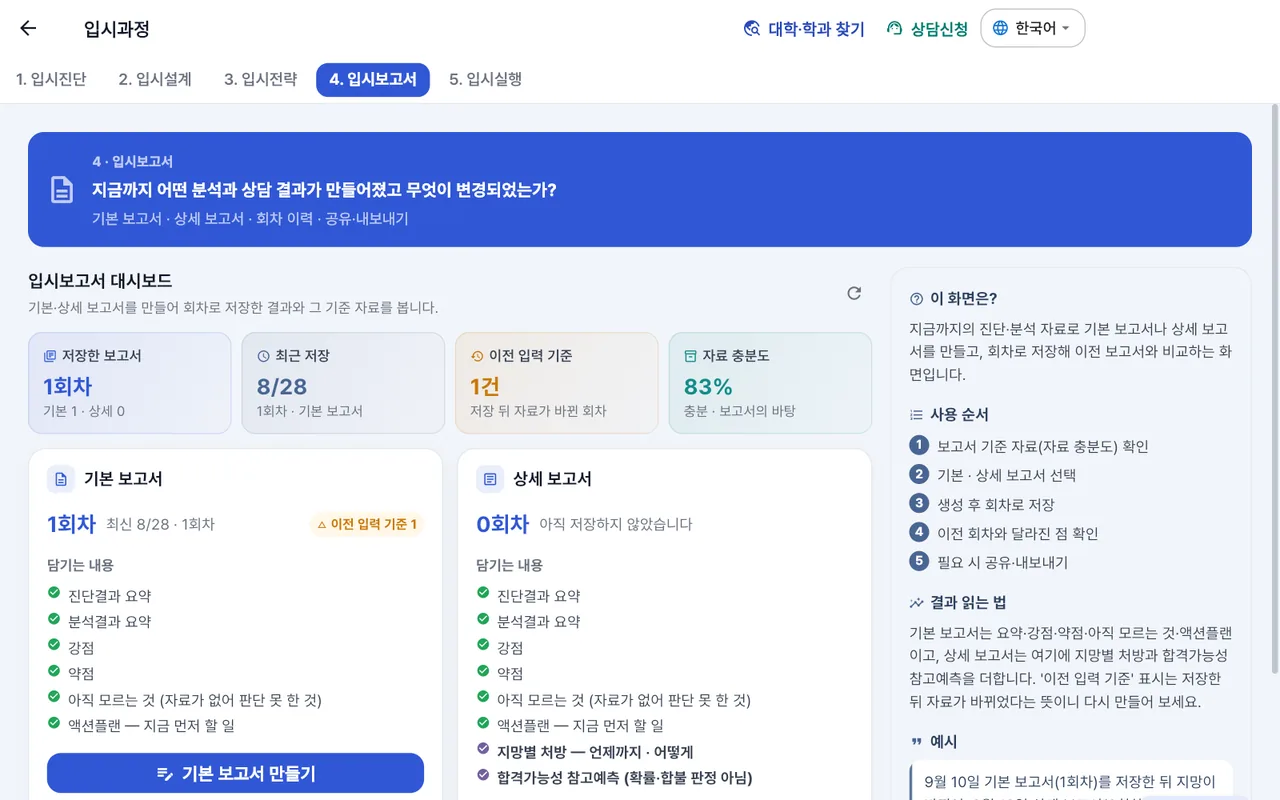The width and height of the screenshot is (1280, 800).
Task: Click 액션플랜 — 지금 먼저 할 일 in 기본 보고서
Action: [x=151, y=726]
